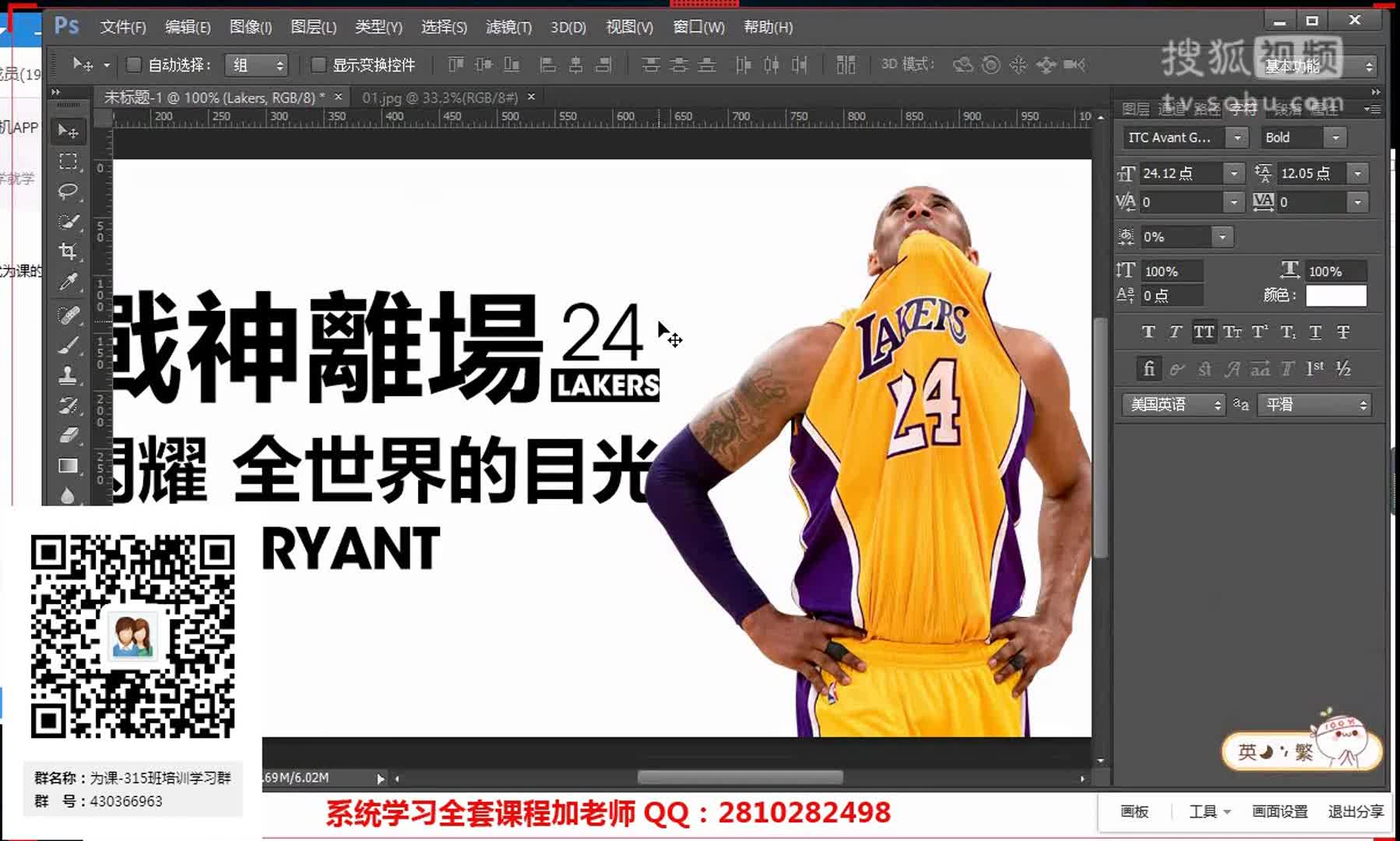Open the 工具 button menu

[x=1209, y=811]
